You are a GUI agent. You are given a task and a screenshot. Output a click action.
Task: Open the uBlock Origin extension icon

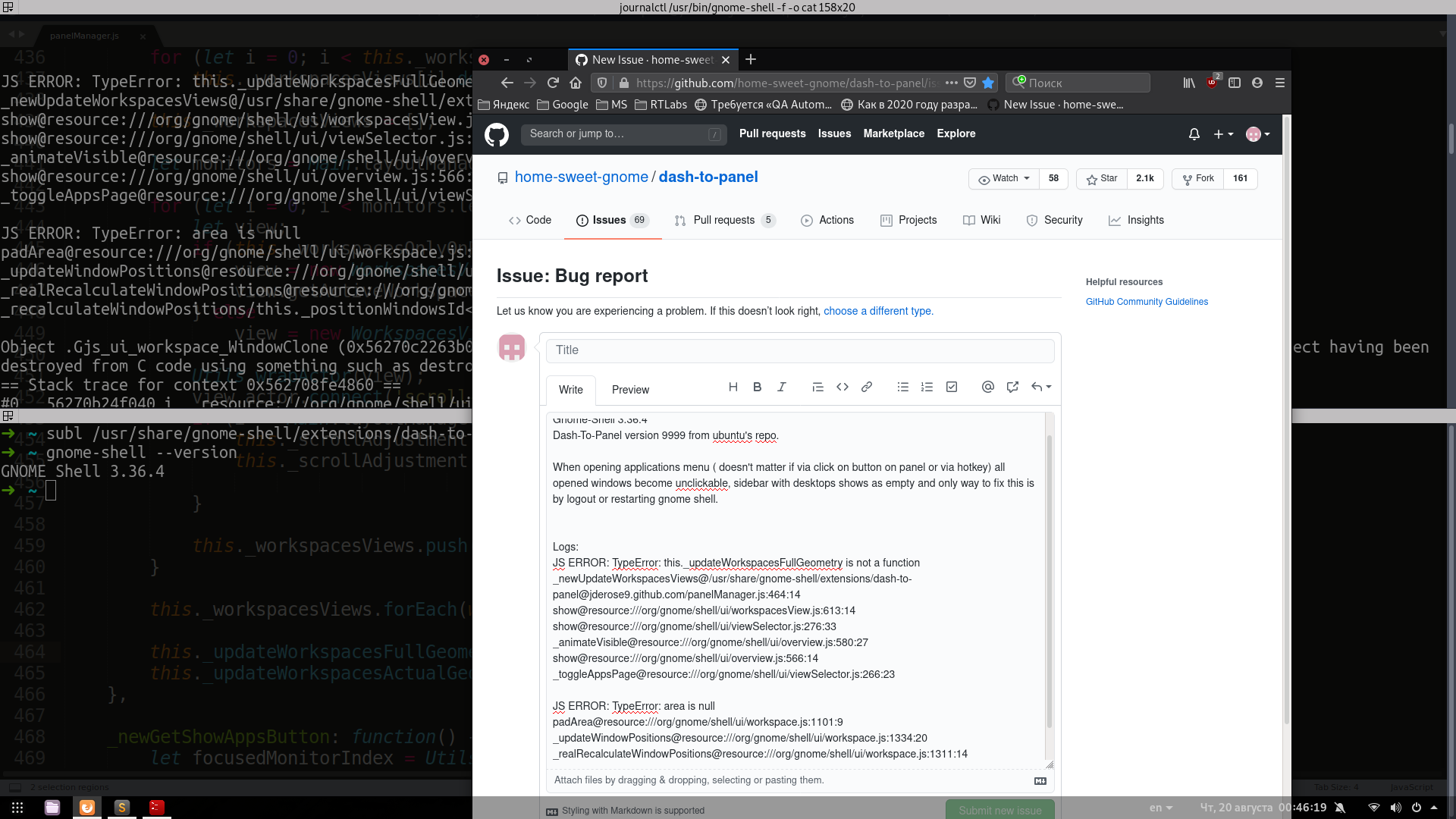coord(1212,82)
